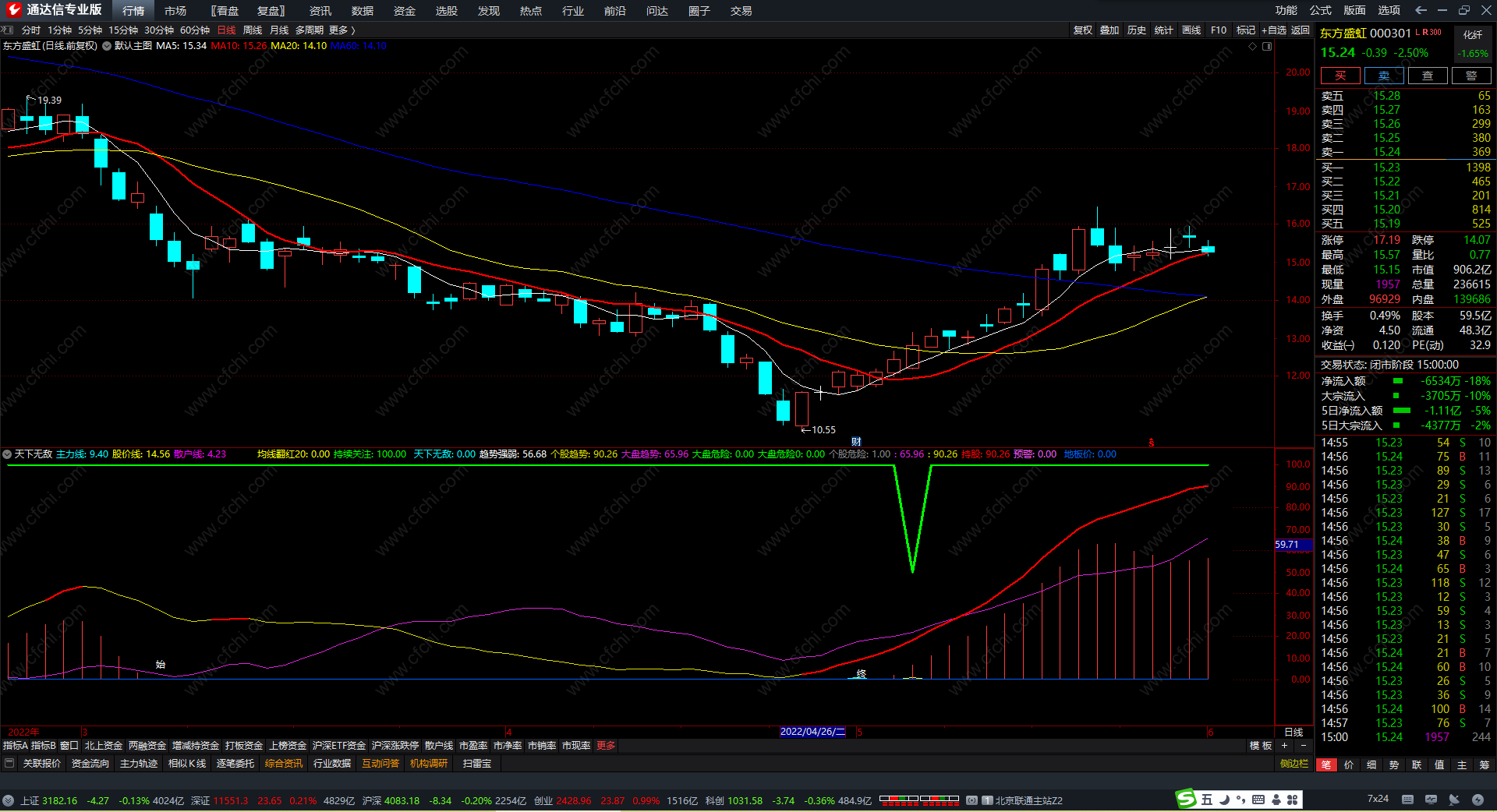Open the Sogou toolbox grid icon
This screenshot has width=1497, height=812.
(x=1293, y=800)
